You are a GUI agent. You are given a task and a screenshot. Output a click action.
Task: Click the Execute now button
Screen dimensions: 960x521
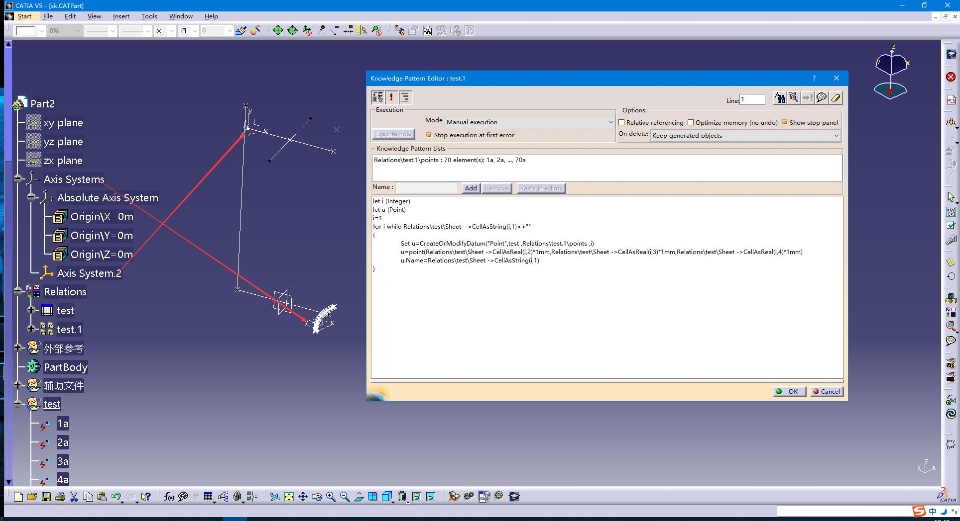[394, 134]
